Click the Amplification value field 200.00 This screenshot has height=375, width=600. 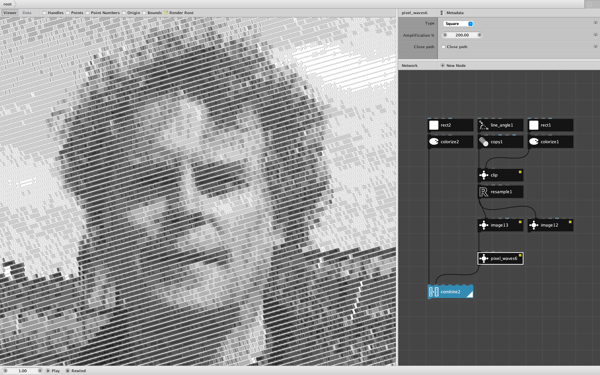point(462,35)
